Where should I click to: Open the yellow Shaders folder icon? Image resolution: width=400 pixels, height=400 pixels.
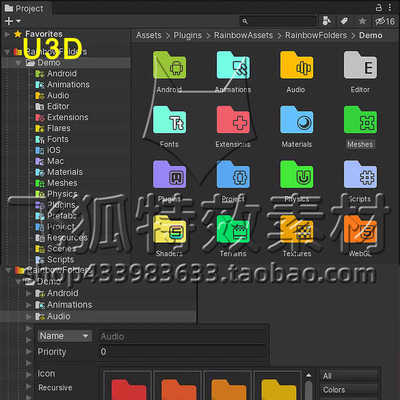pyautogui.click(x=169, y=229)
